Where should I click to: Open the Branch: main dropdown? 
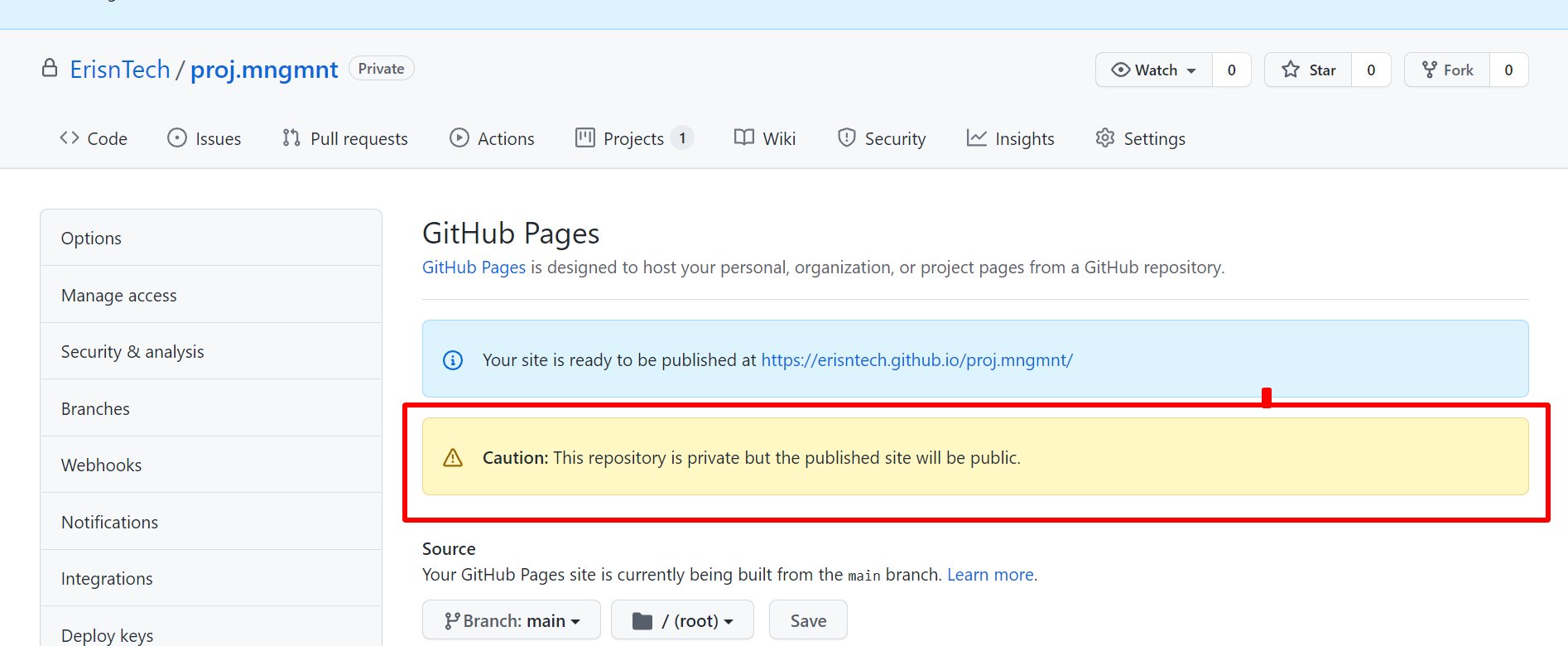512,620
